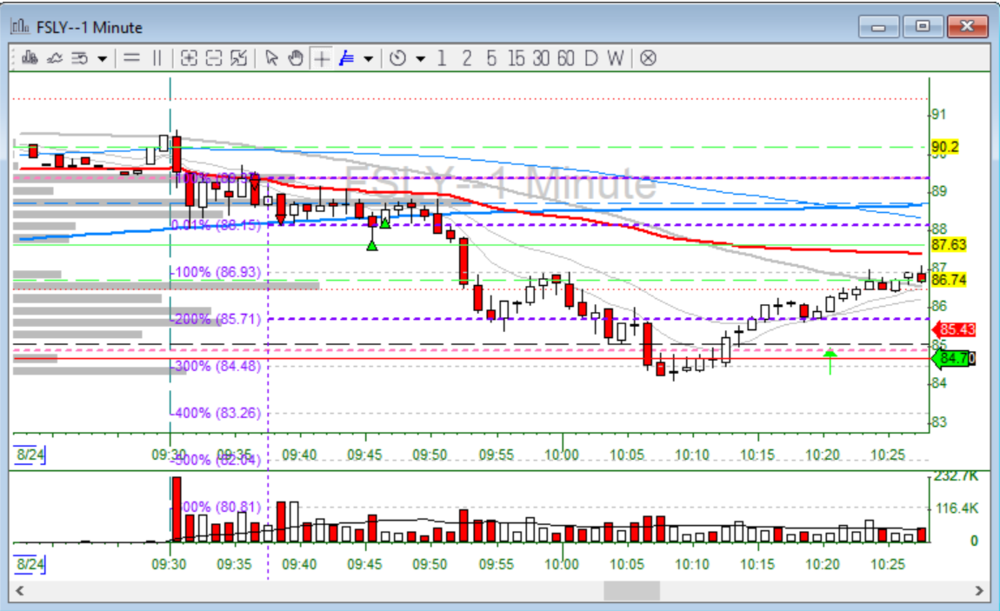Click the zoom in chart icon
Image resolution: width=1000 pixels, height=611 pixels.
pos(188,58)
